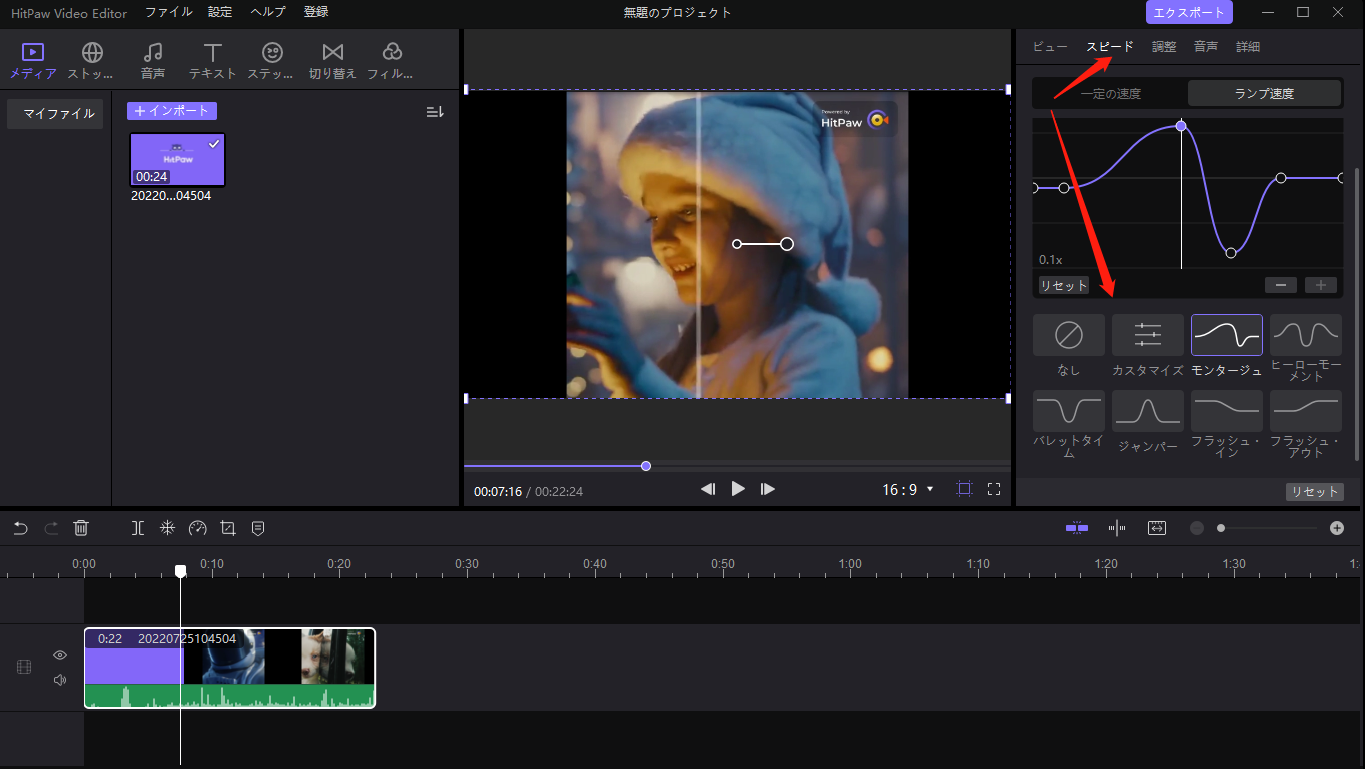
Task: Open the Stickers panel icon
Action: pyautogui.click(x=271, y=52)
